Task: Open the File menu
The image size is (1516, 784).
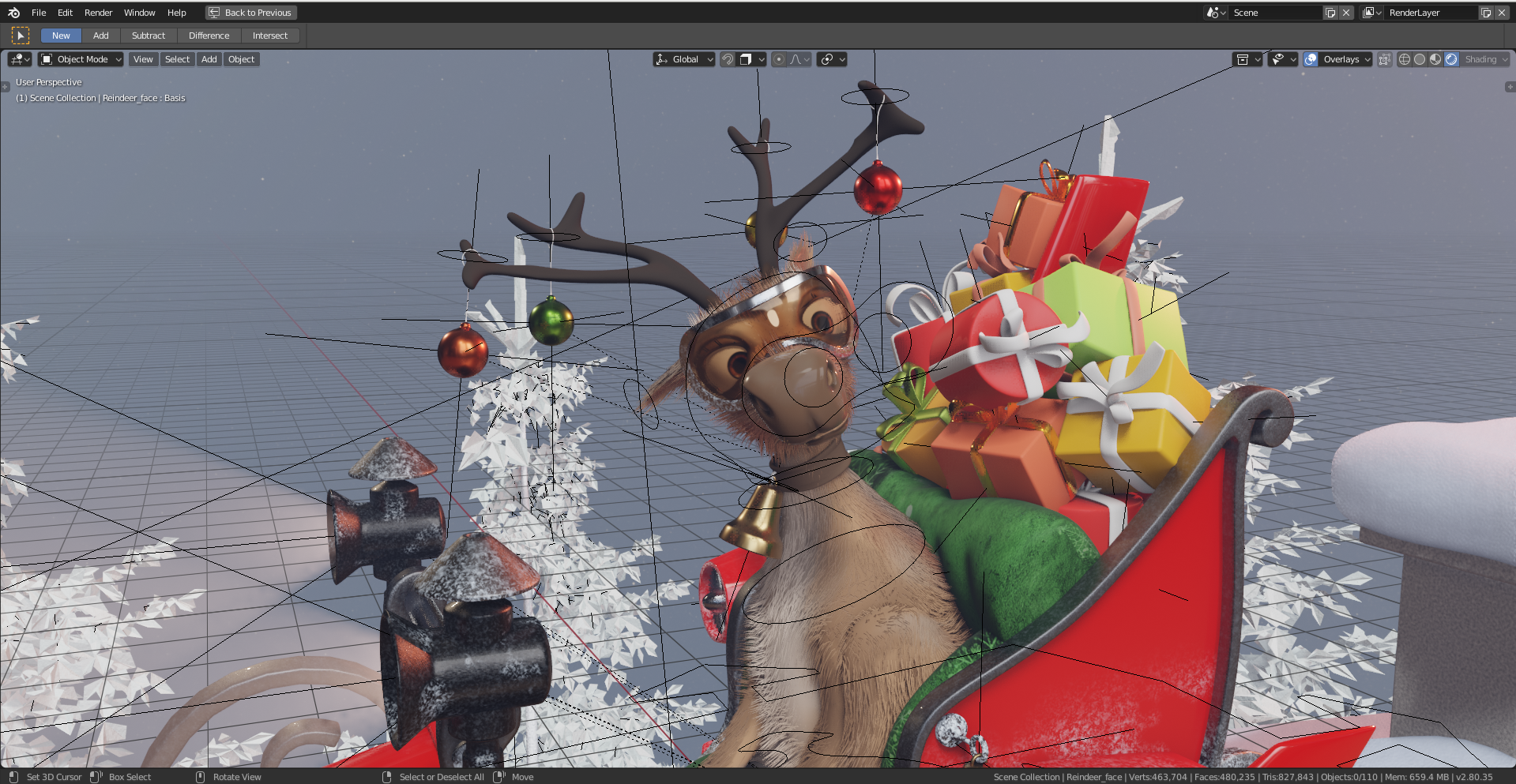Action: (39, 13)
